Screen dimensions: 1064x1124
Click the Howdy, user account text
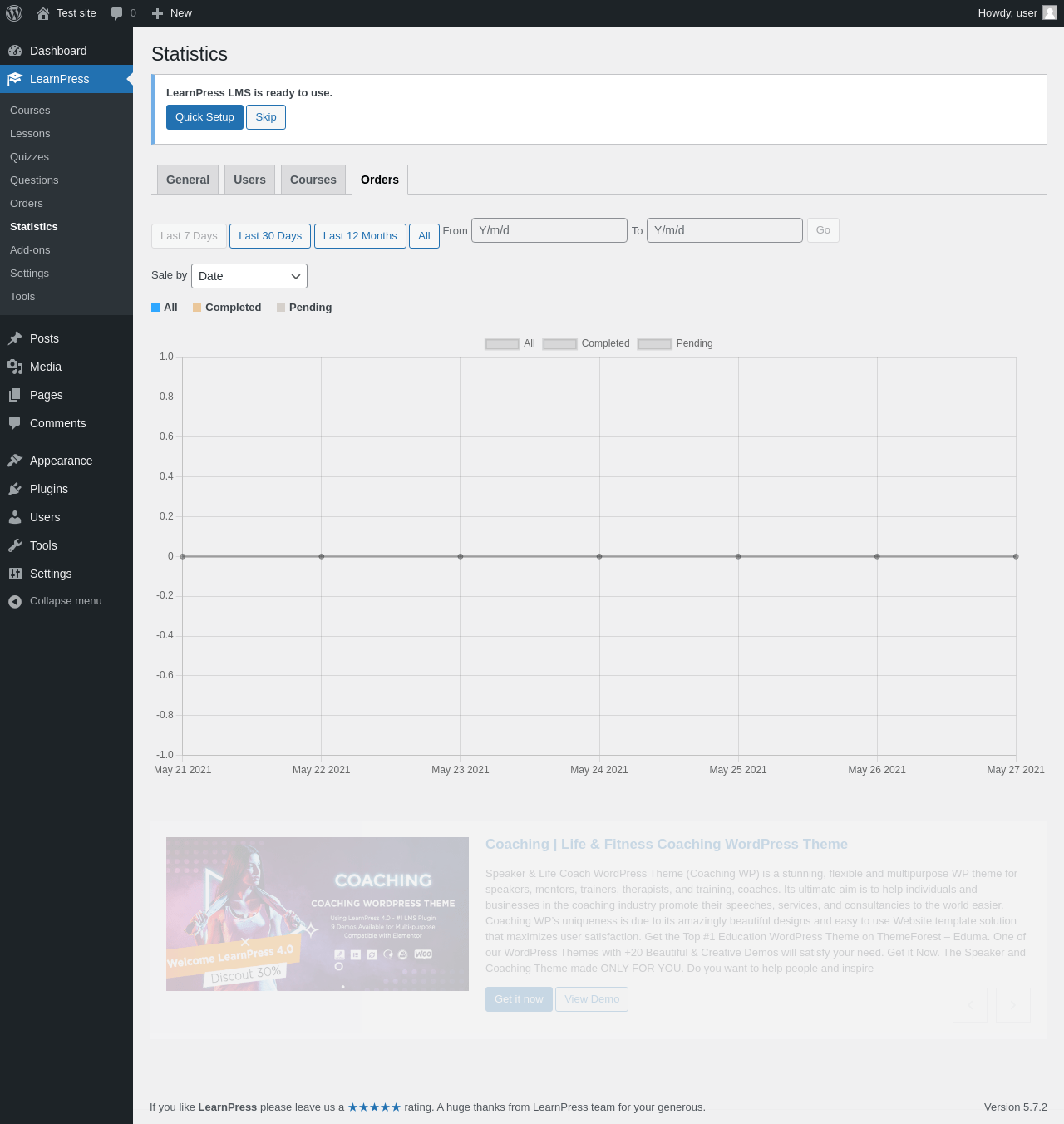point(1007,13)
